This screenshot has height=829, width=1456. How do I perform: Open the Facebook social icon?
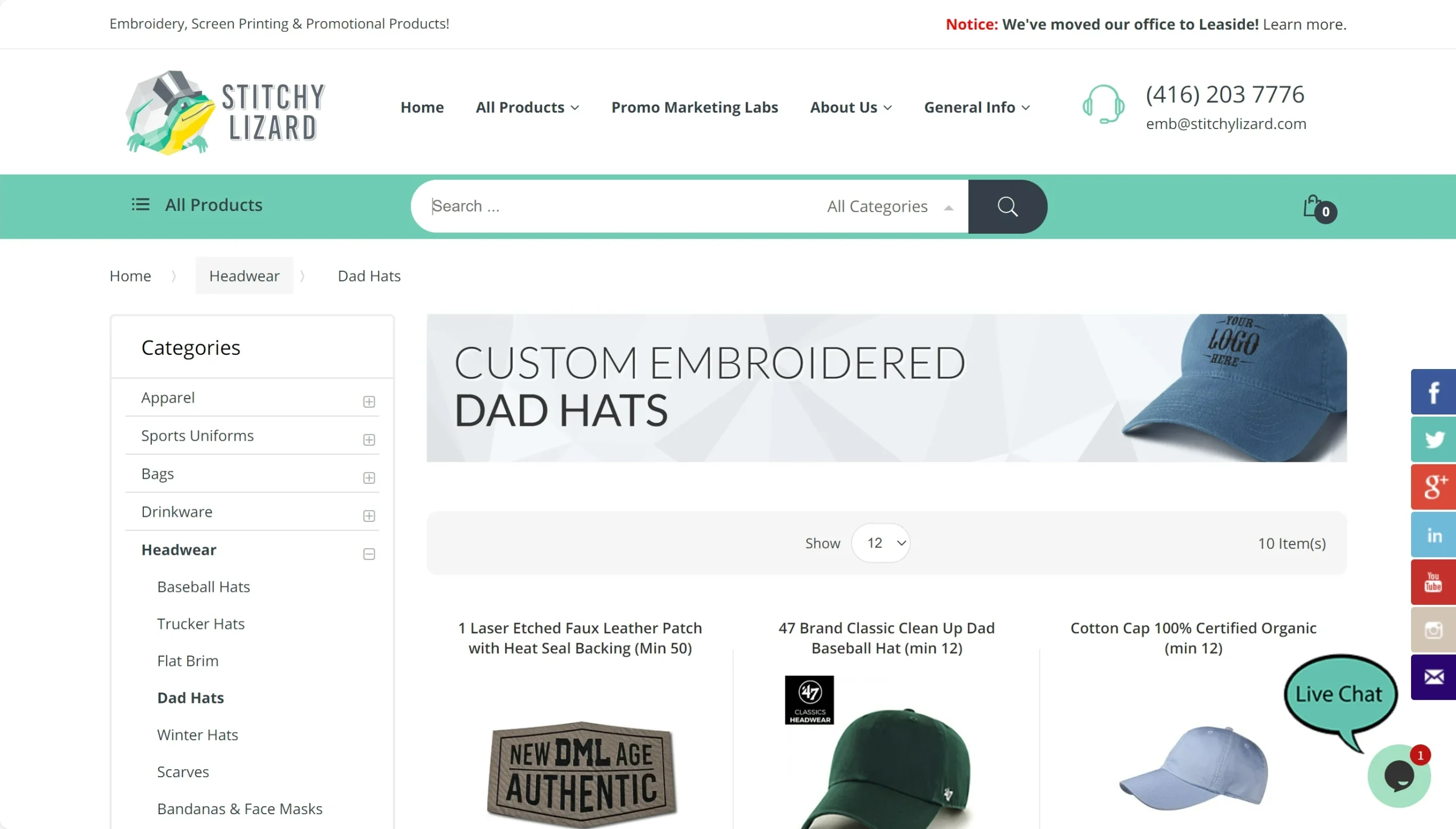coord(1434,391)
